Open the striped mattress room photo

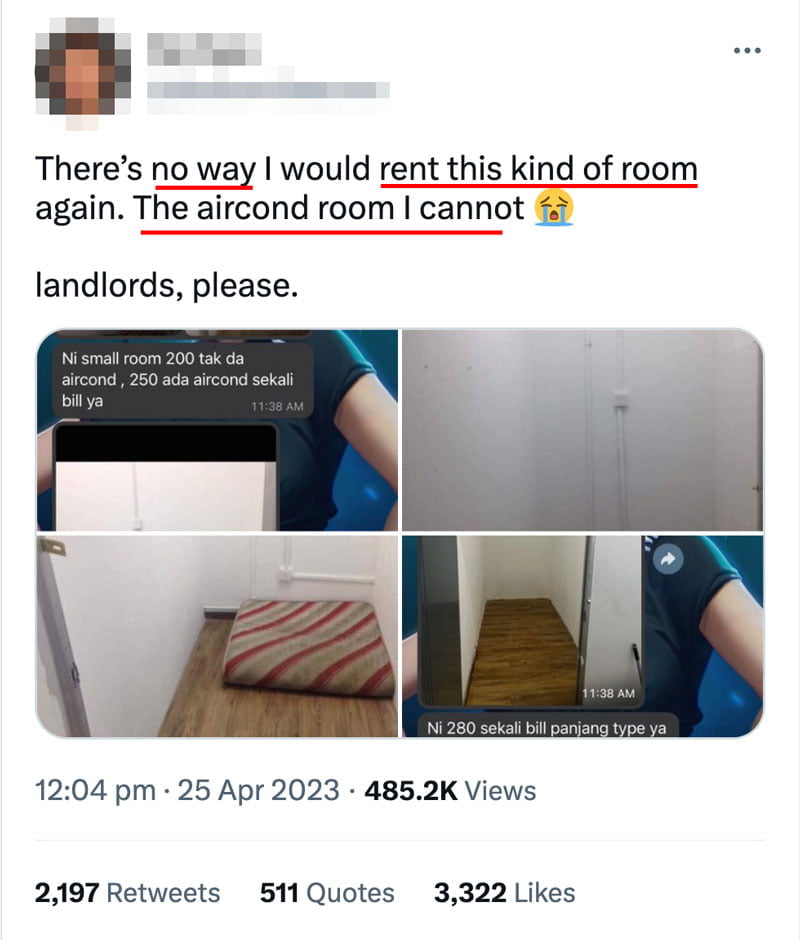coord(217,636)
